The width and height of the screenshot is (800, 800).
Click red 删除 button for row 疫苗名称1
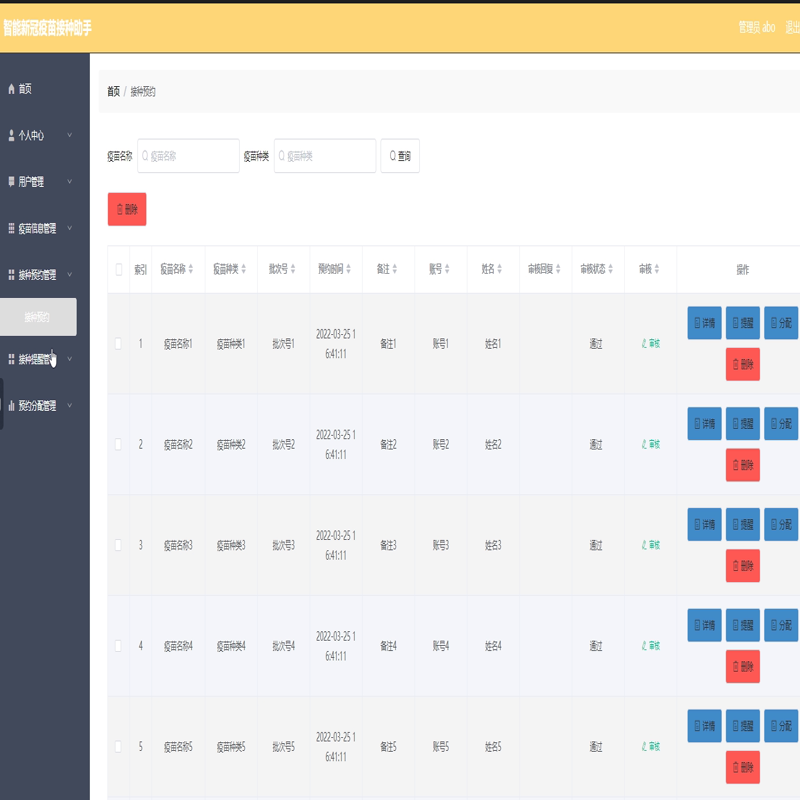[743, 364]
